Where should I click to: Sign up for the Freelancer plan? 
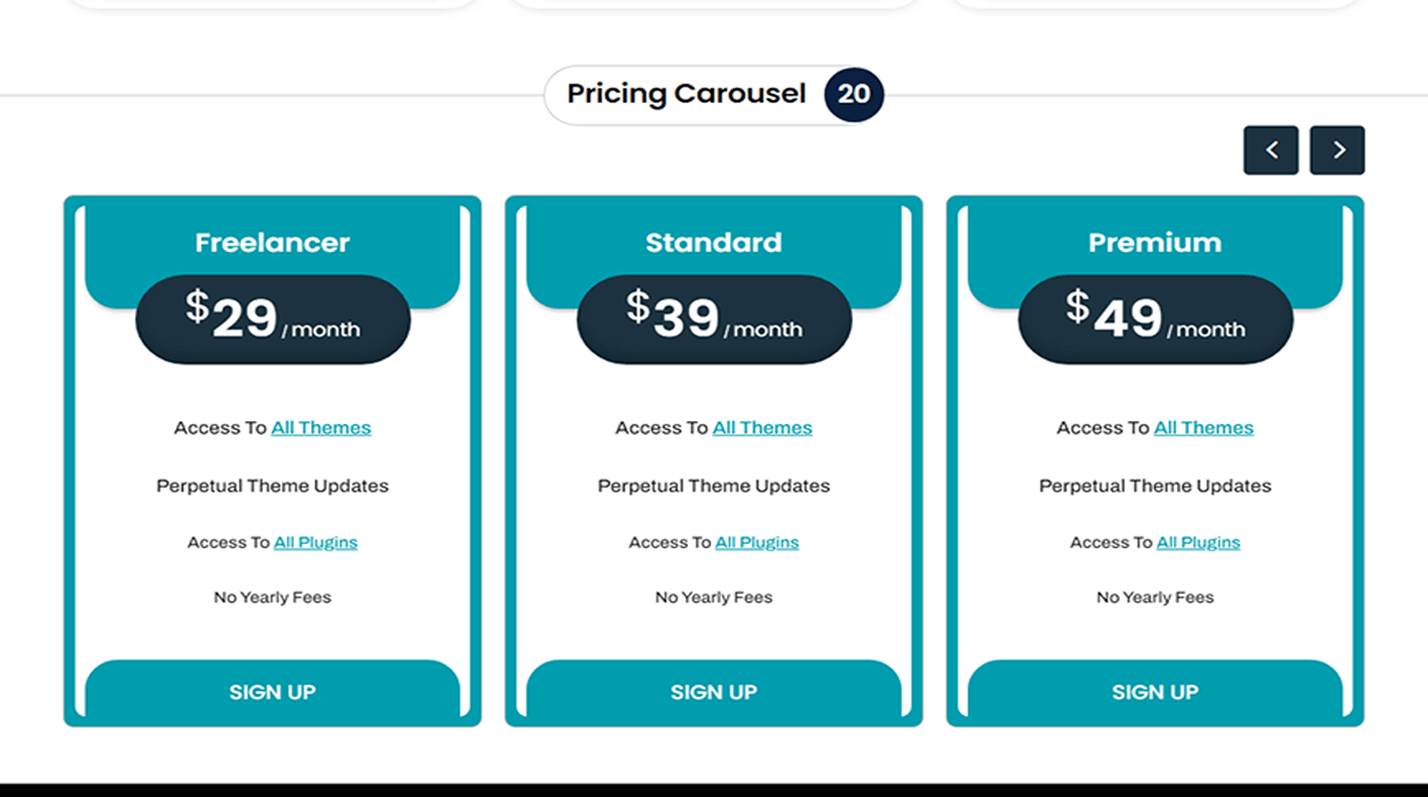point(272,692)
